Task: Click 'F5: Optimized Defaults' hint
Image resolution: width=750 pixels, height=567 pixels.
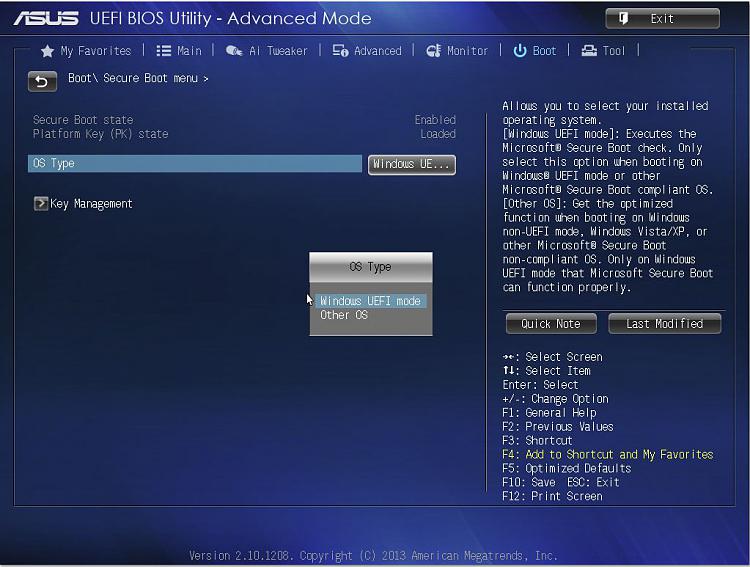Action: click(567, 468)
